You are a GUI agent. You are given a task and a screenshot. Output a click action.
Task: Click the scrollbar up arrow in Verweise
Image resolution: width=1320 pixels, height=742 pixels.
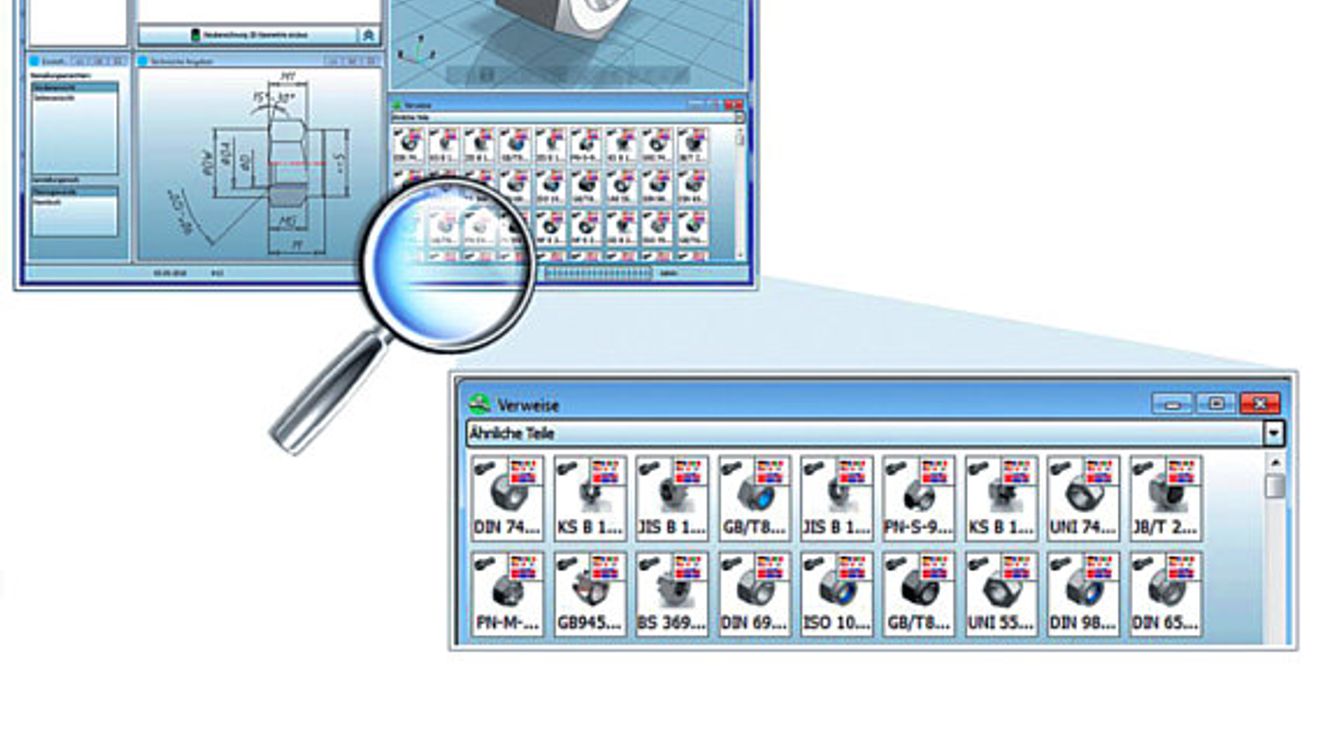pyautogui.click(x=1274, y=462)
